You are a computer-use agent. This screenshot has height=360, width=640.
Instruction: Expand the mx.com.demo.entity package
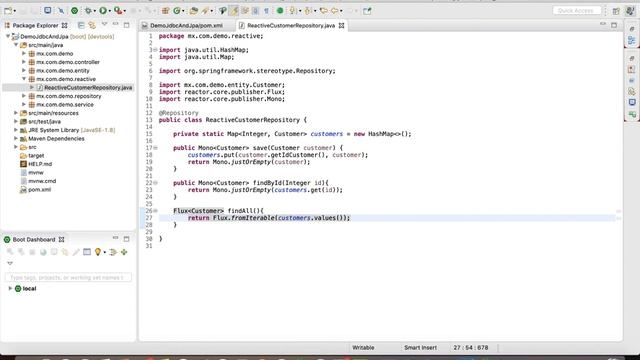coord(24,71)
